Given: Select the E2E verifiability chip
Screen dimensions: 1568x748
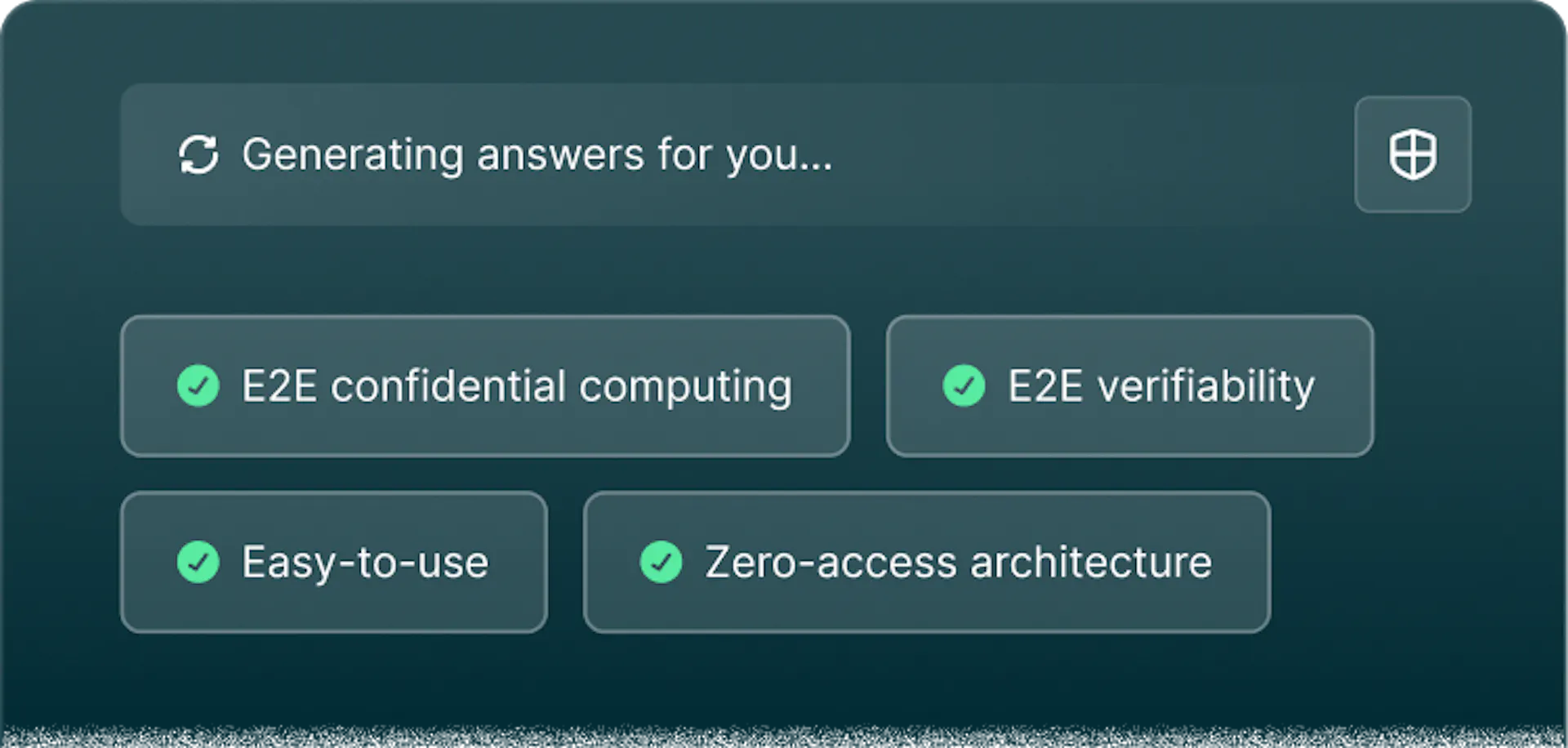Looking at the screenshot, I should [1129, 385].
